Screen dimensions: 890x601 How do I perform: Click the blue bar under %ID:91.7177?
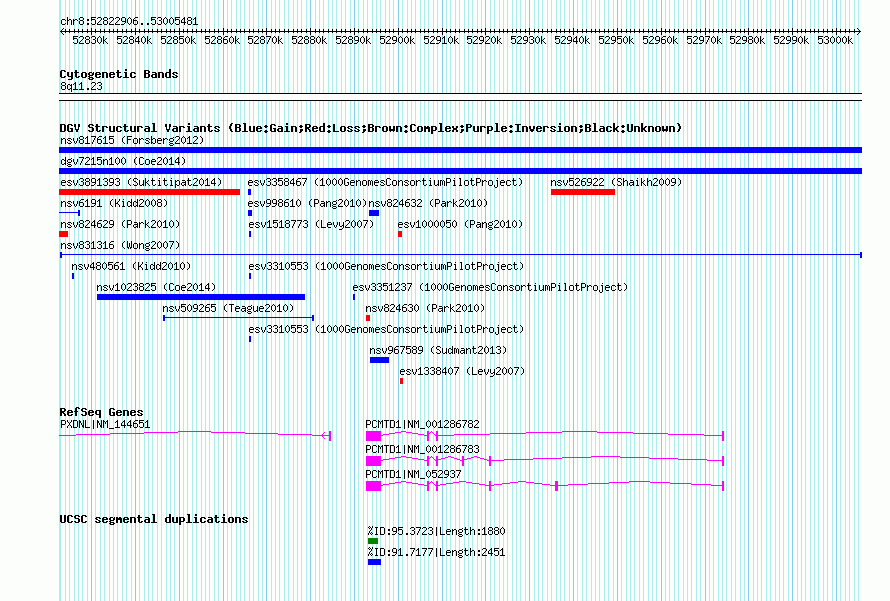[374, 562]
